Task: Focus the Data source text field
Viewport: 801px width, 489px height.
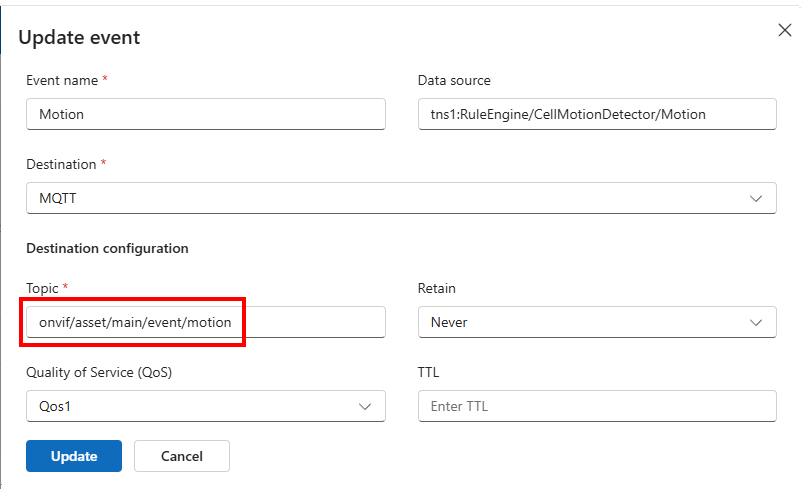Action: 596,114
